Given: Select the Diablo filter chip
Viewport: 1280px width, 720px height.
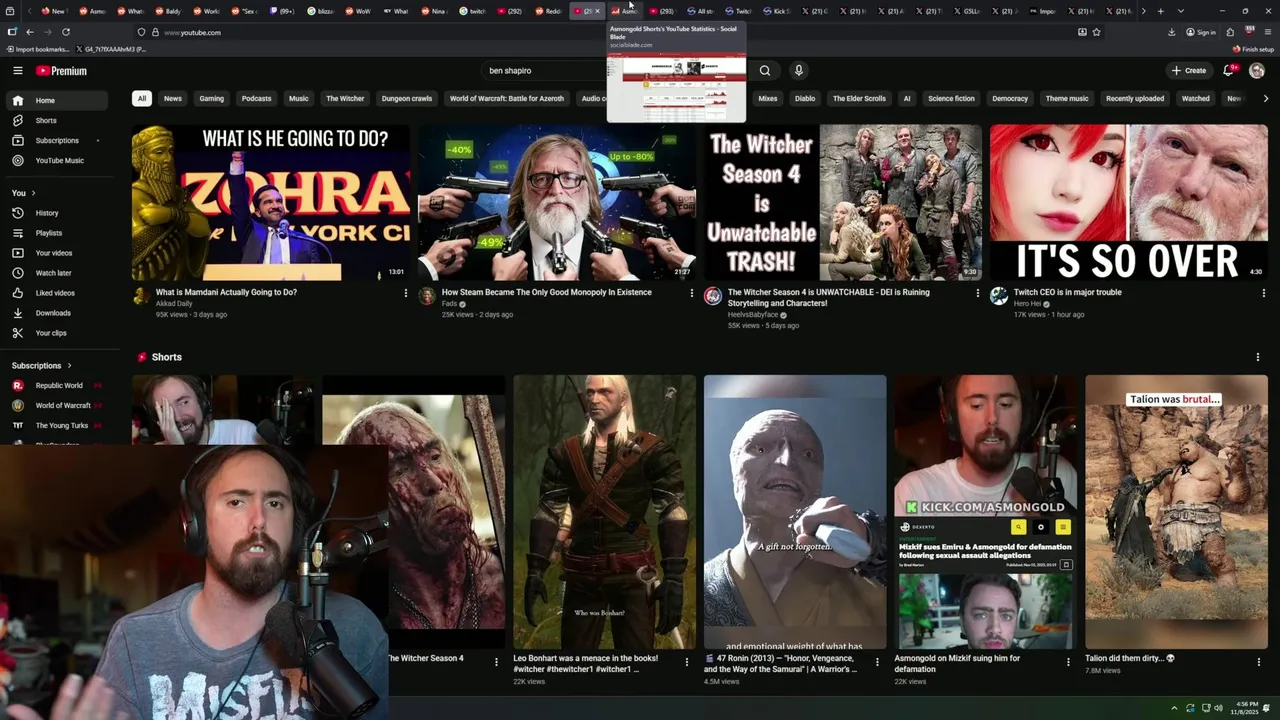Looking at the screenshot, I should pyautogui.click(x=805, y=99).
